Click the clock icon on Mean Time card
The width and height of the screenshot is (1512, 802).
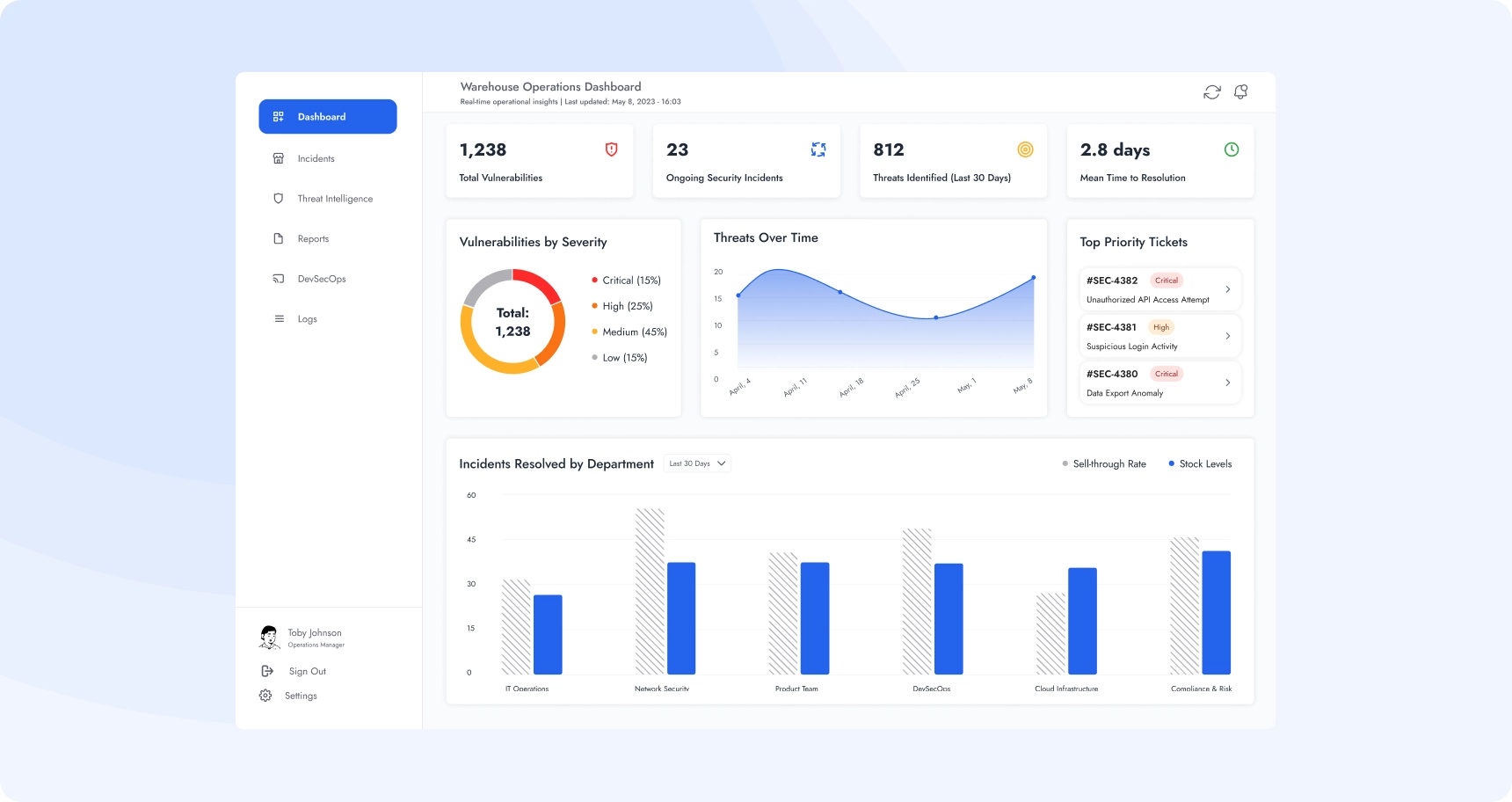[1232, 149]
